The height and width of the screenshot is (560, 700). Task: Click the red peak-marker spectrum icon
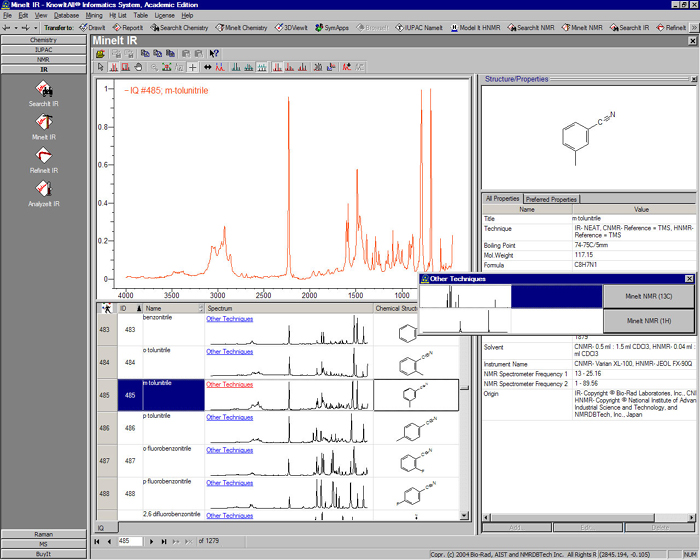coord(220,67)
